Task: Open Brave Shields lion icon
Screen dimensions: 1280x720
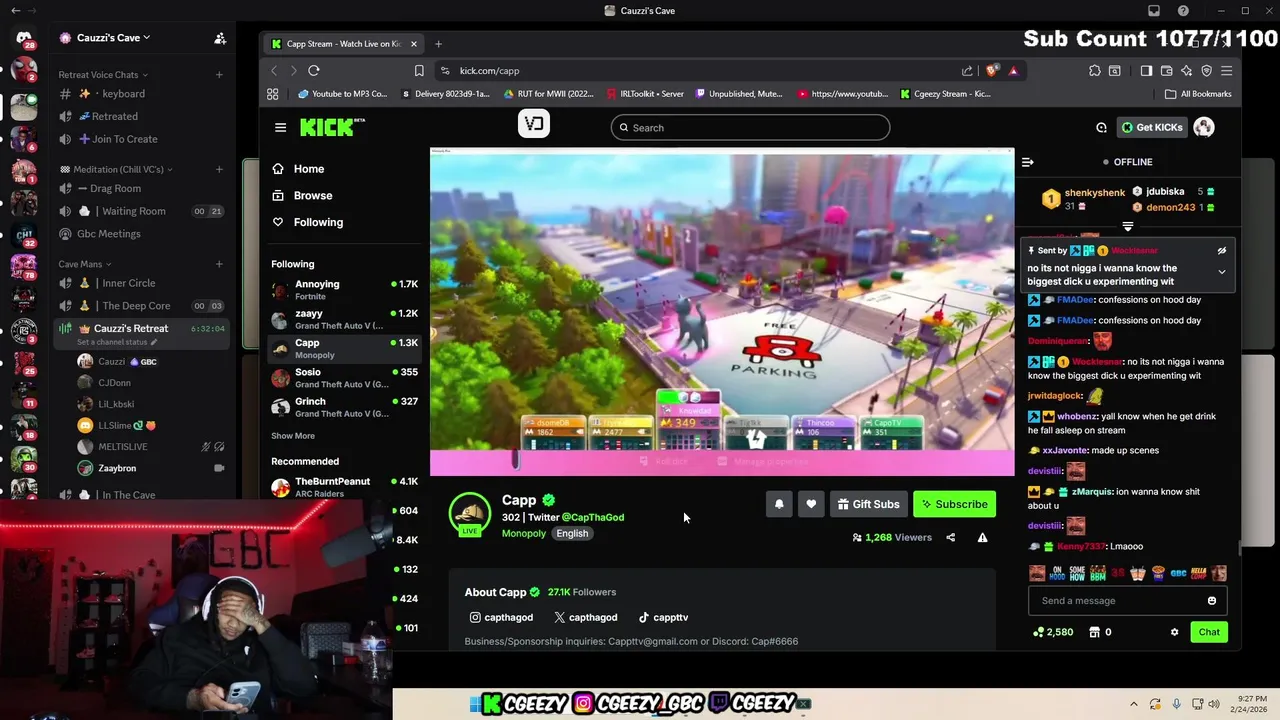Action: point(991,71)
